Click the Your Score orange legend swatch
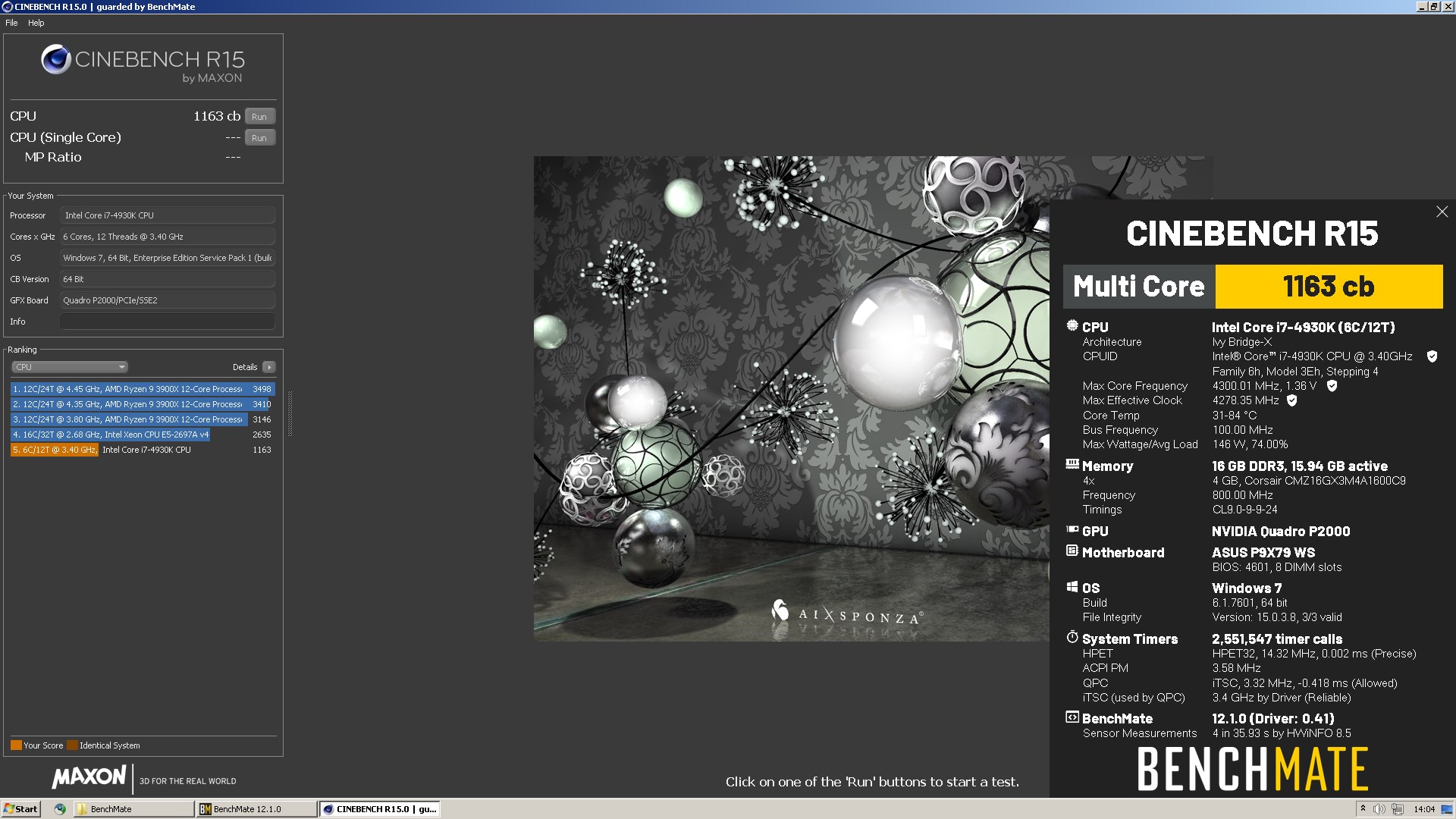The width and height of the screenshot is (1456, 819). [16, 745]
